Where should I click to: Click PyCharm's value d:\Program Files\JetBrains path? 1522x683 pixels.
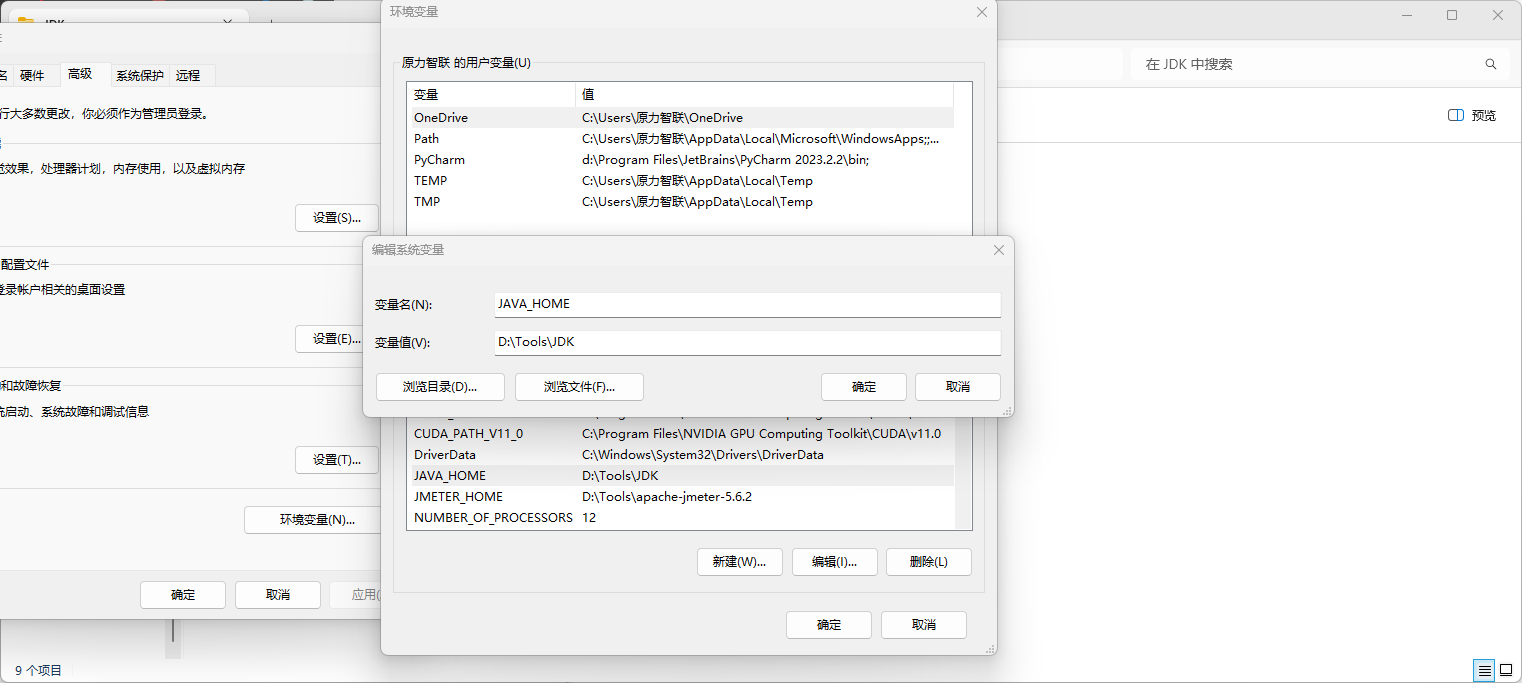[x=725, y=160]
